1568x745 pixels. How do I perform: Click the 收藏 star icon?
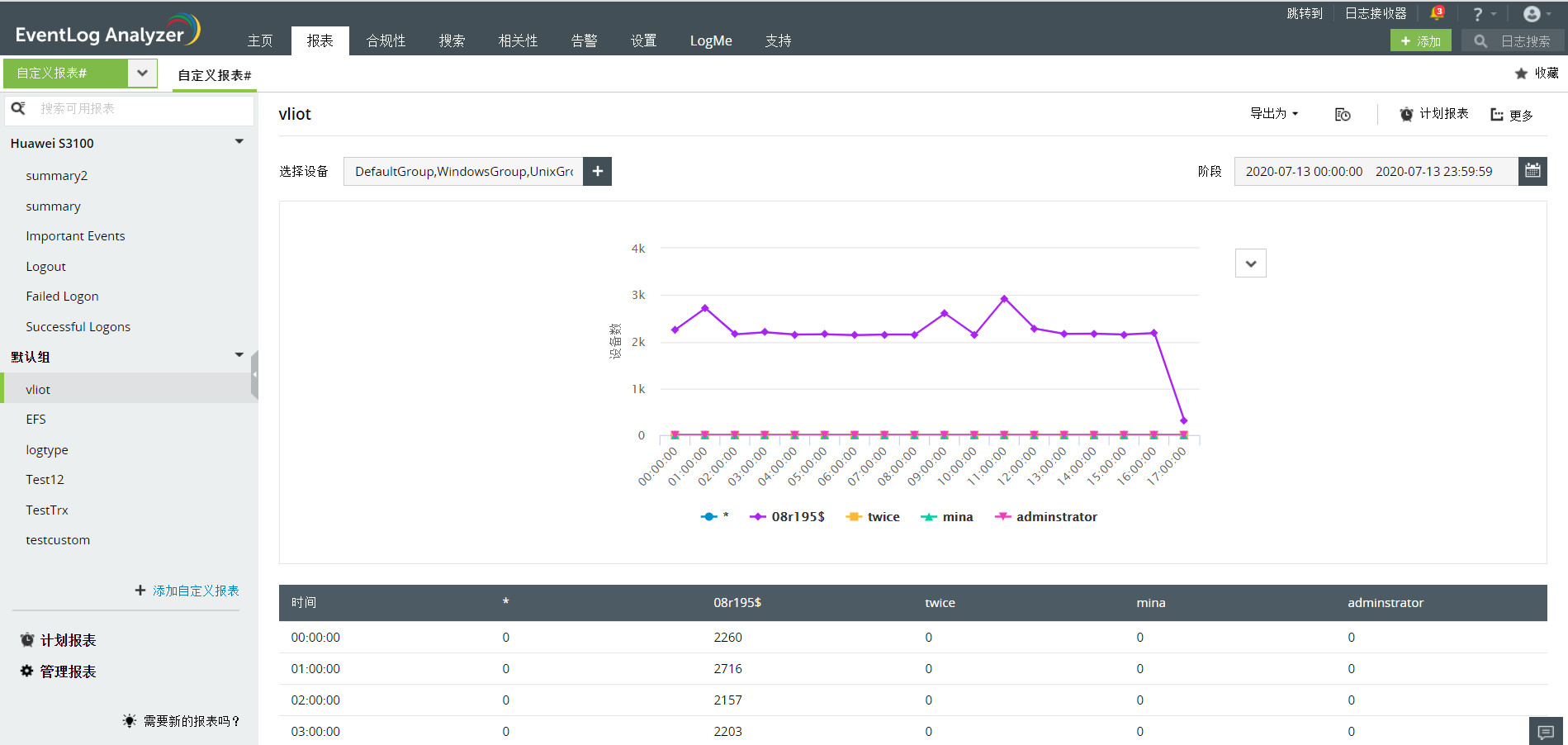[x=1522, y=73]
